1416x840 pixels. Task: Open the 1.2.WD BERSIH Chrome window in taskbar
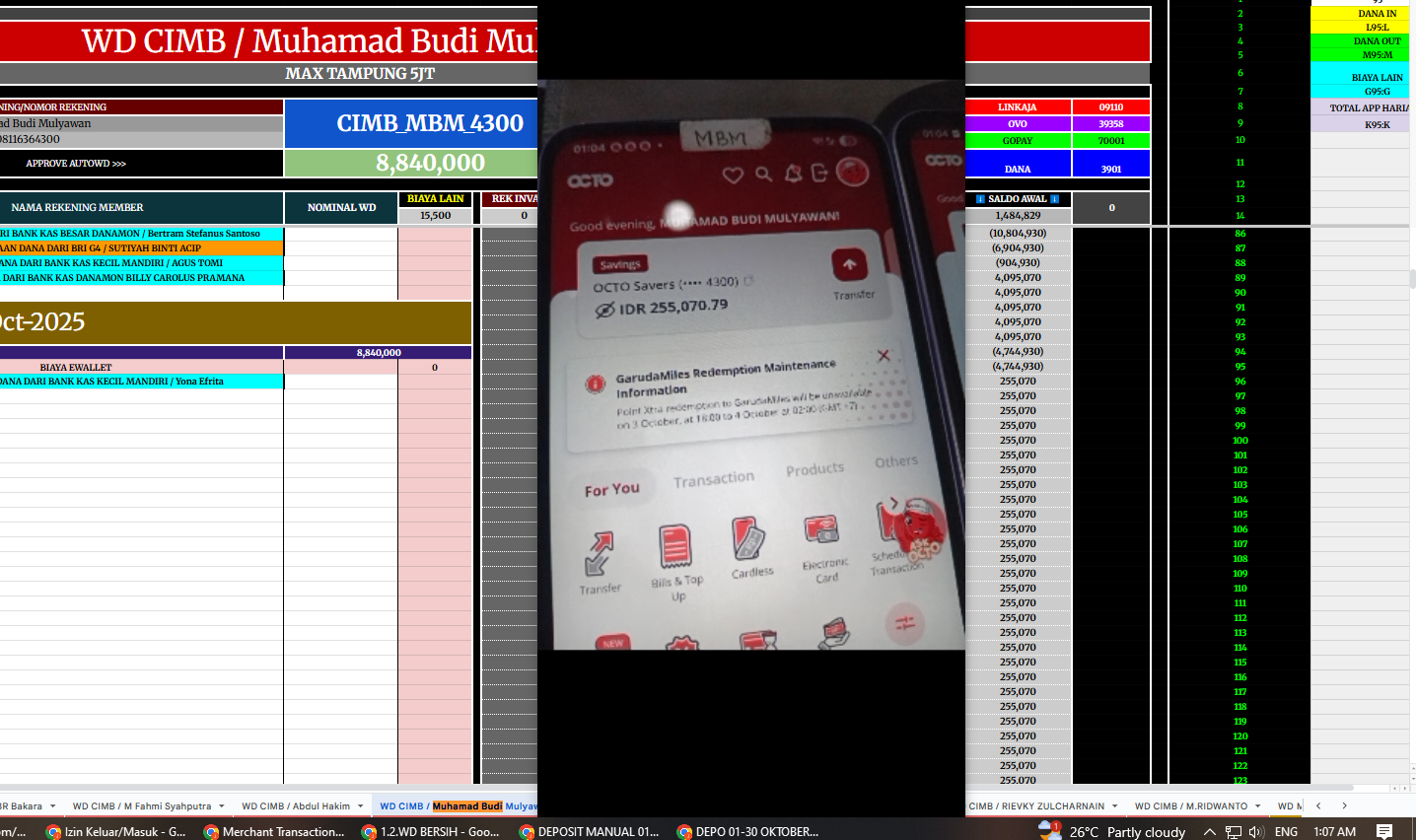432,831
